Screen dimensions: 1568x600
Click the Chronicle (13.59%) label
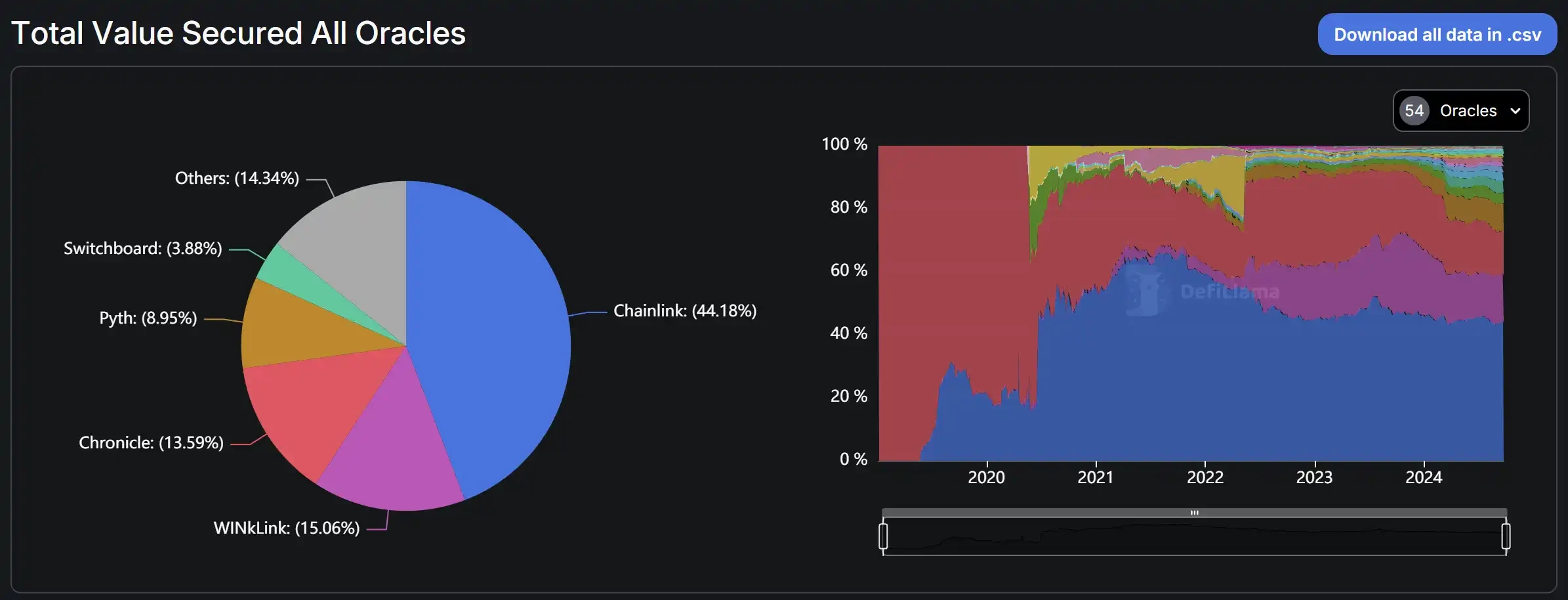(x=151, y=442)
